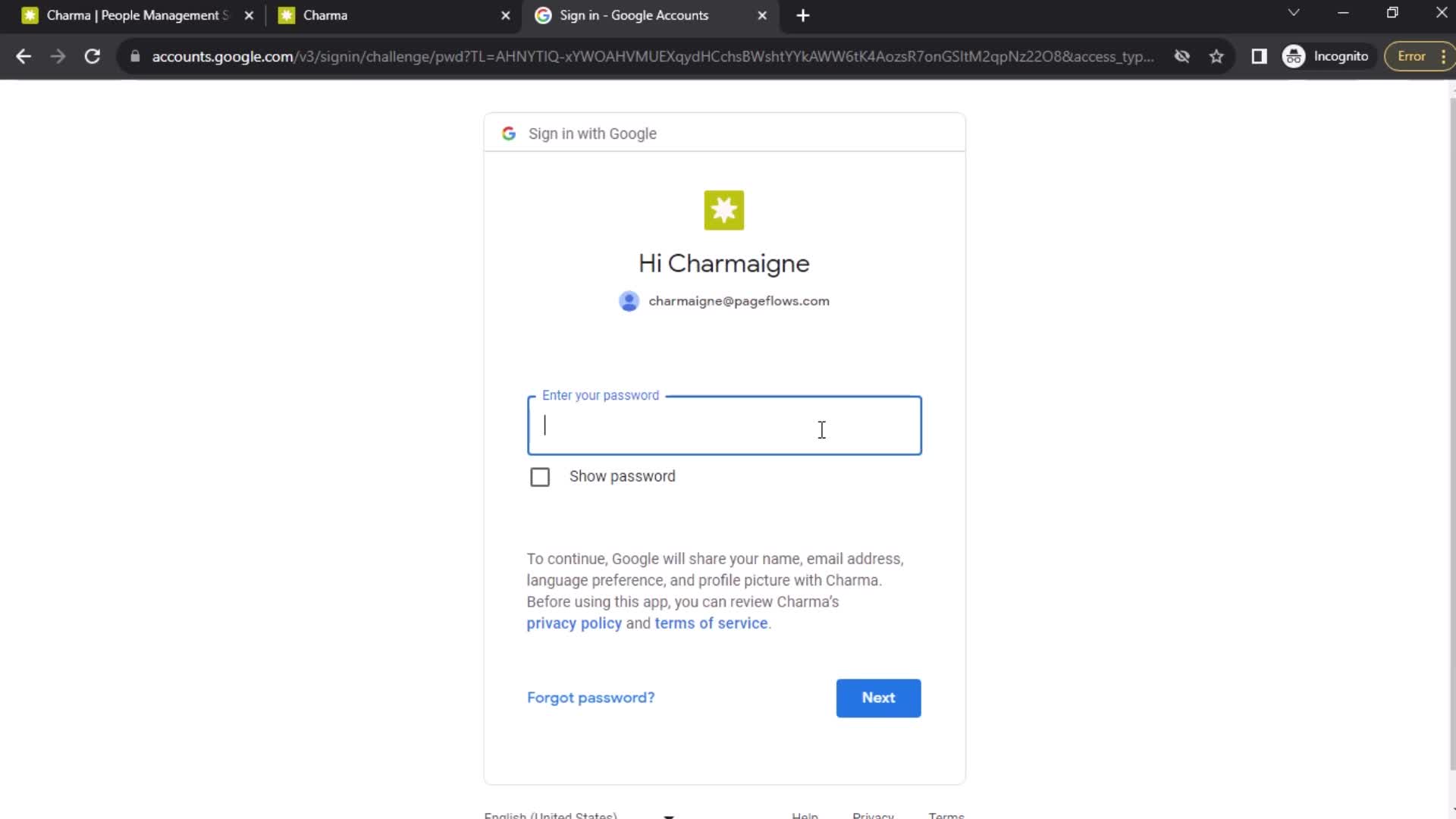This screenshot has width=1456, height=819.
Task: Click charmaigne@pageflows.com account chip
Action: (724, 301)
